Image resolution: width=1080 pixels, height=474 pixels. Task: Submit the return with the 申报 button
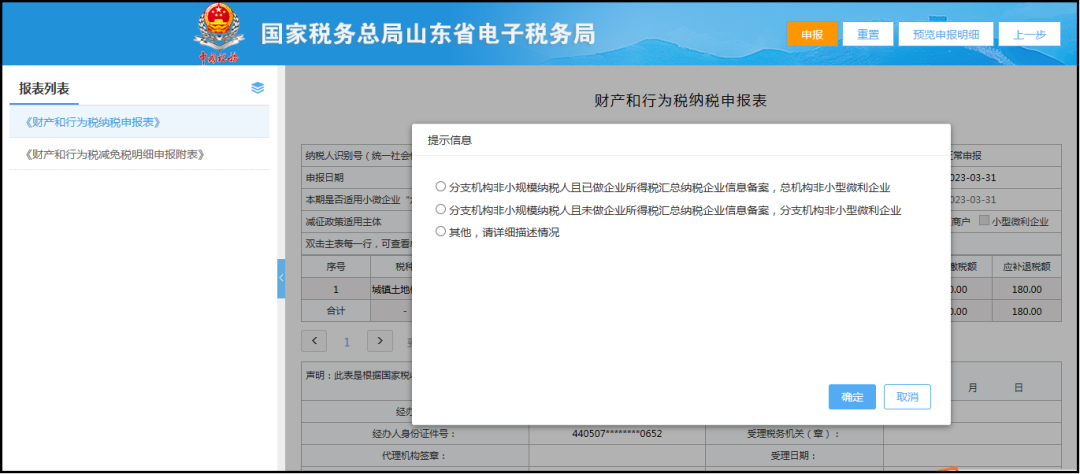click(812, 34)
